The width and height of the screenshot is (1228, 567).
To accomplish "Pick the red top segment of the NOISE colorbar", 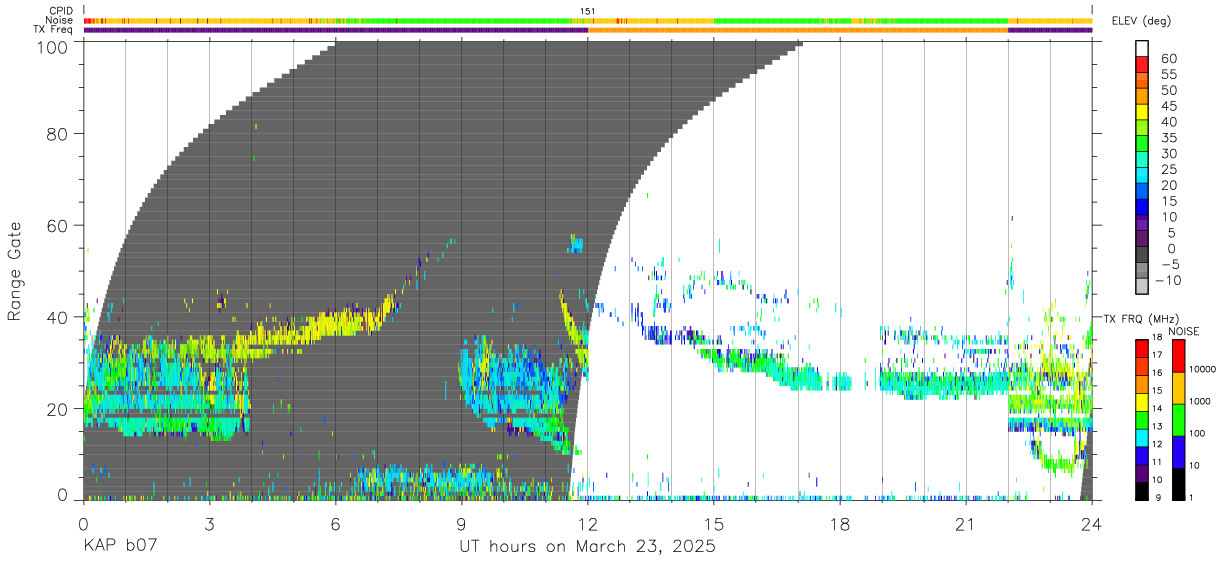I will 1178,356.
